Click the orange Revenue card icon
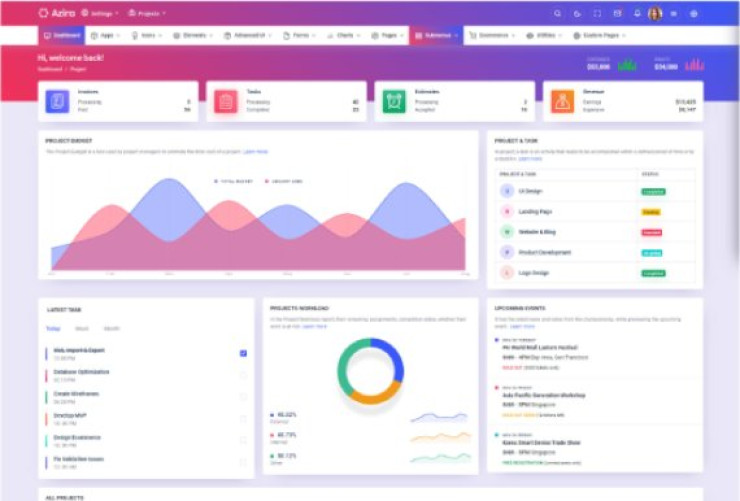Screen dimensions: 740x501 click(x=562, y=101)
